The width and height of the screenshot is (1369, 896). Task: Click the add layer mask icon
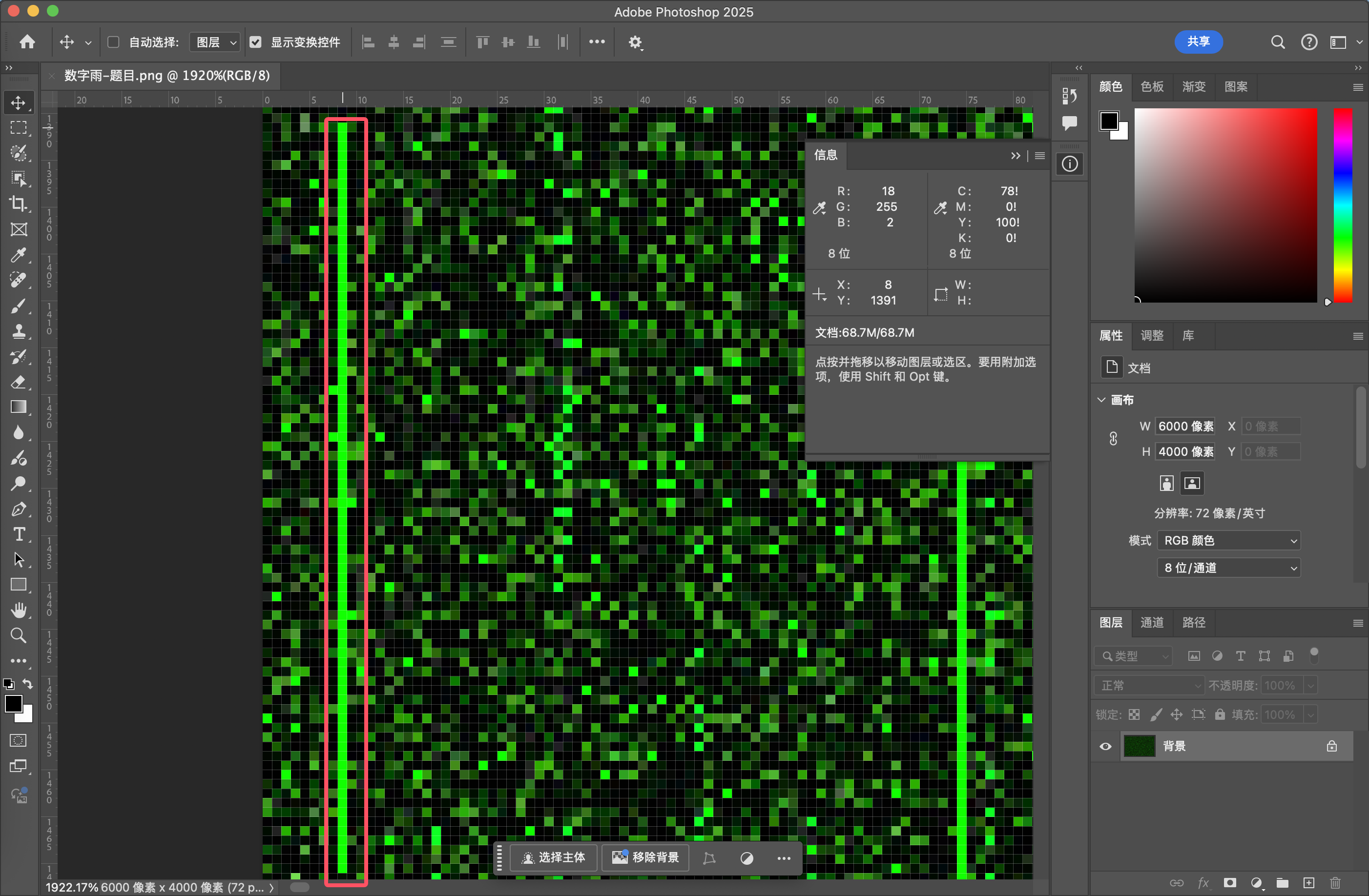[x=1230, y=883]
